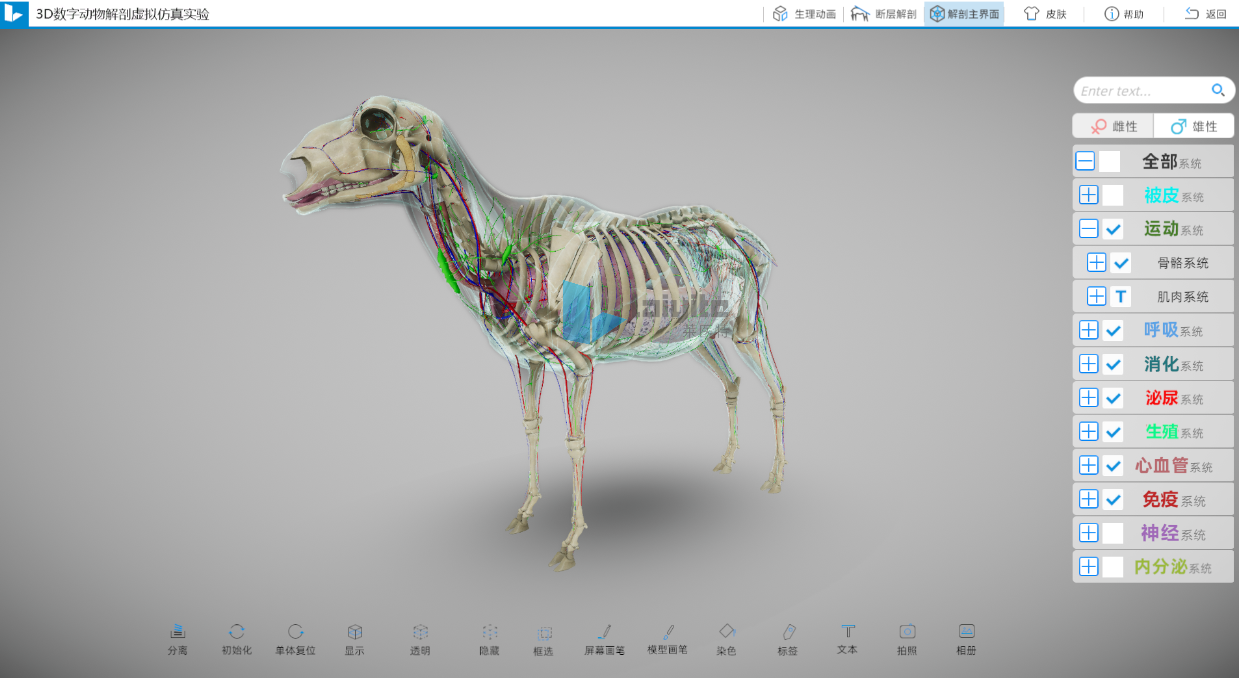This screenshot has width=1240, height=678.
Task: Open the 染色 color dye tool
Action: pos(727,632)
